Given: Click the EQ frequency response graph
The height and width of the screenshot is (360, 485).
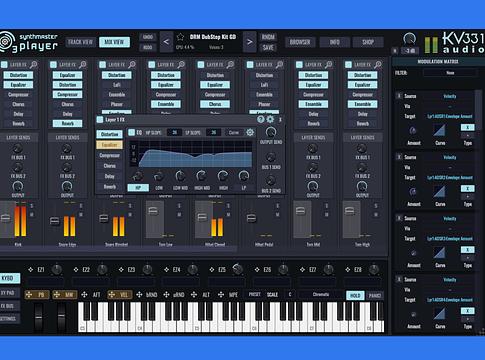Looking at the screenshot, I should 191,154.
